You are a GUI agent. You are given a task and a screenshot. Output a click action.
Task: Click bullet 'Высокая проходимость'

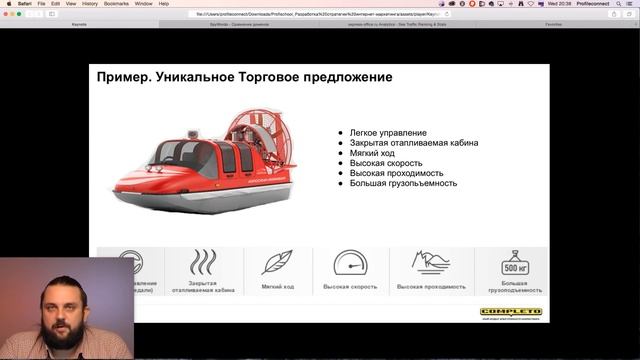396,173
